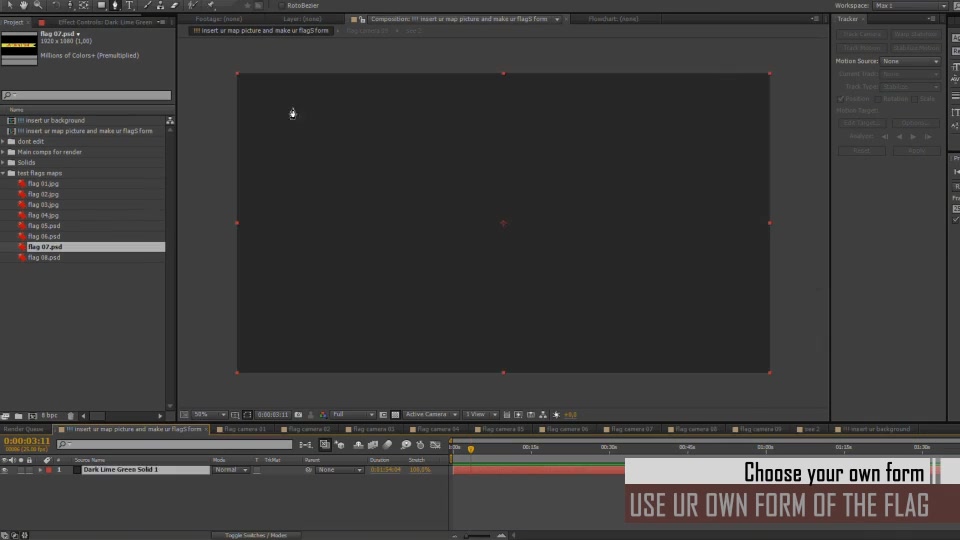Screen dimensions: 960x540
Task: Create a new folder in Project panel
Action: tap(18, 416)
